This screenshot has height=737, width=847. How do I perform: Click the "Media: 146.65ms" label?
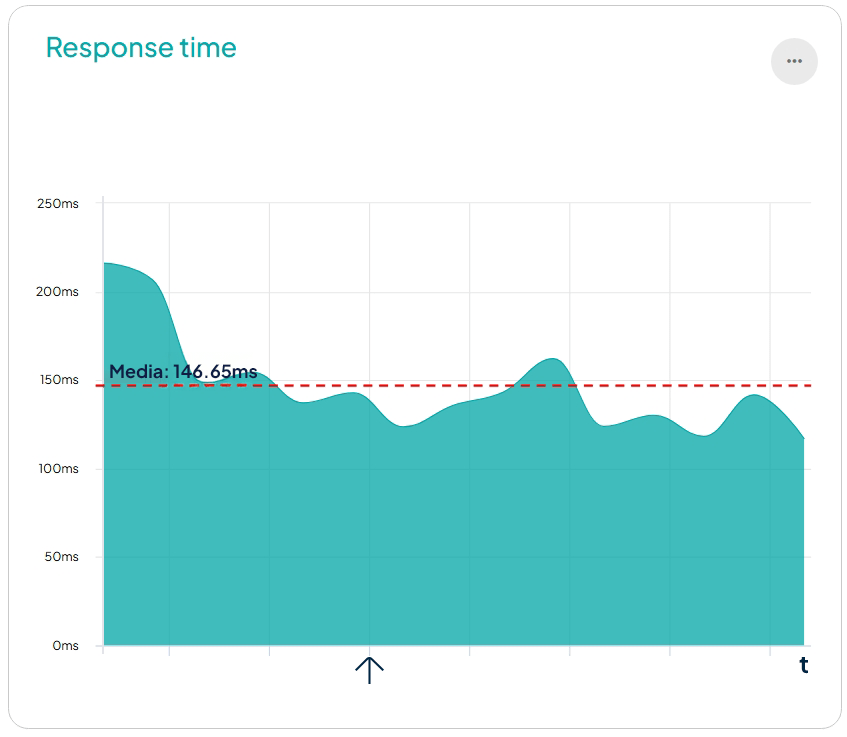tap(183, 372)
